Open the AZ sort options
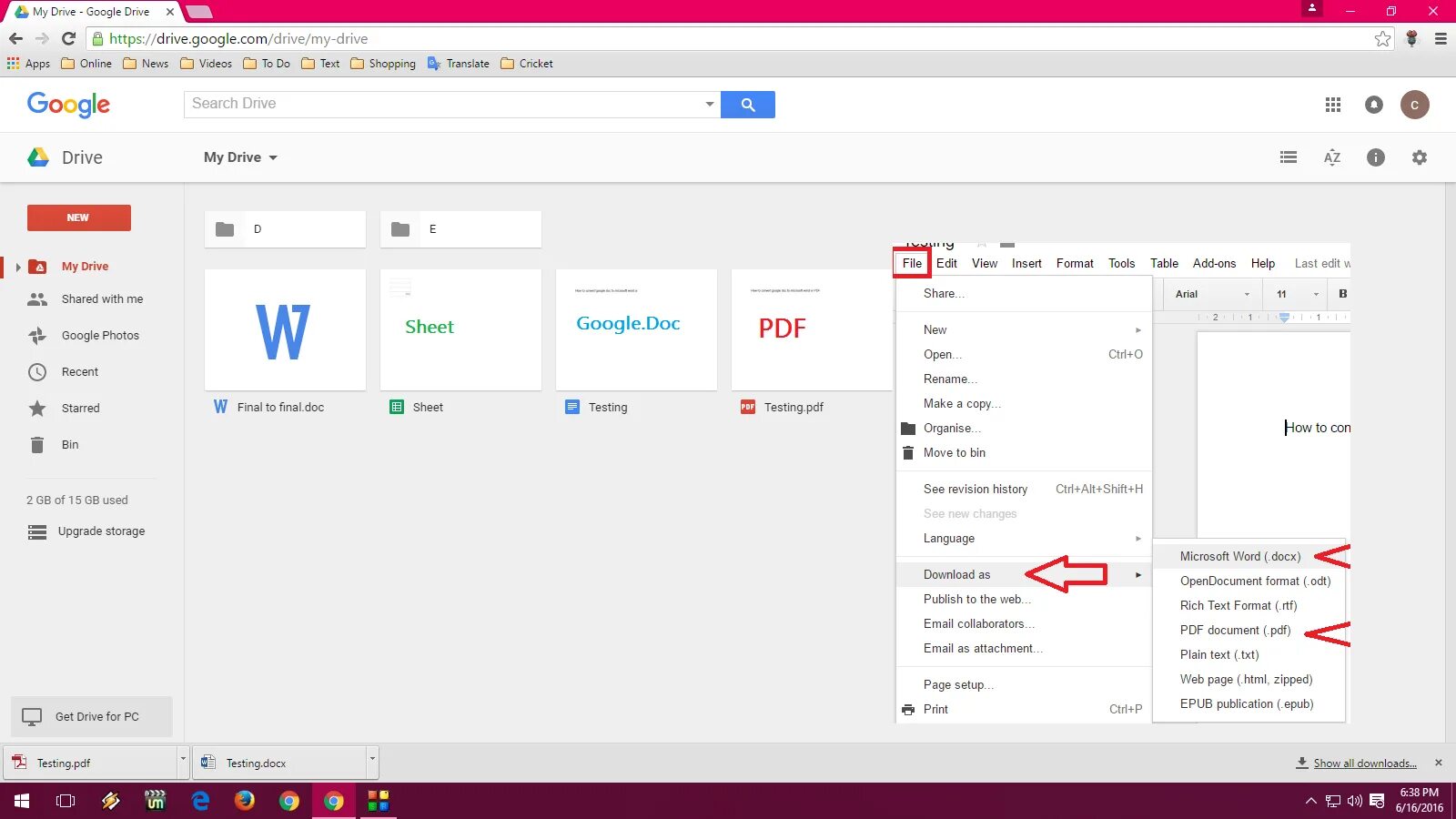Image resolution: width=1456 pixels, height=819 pixels. coord(1332,157)
